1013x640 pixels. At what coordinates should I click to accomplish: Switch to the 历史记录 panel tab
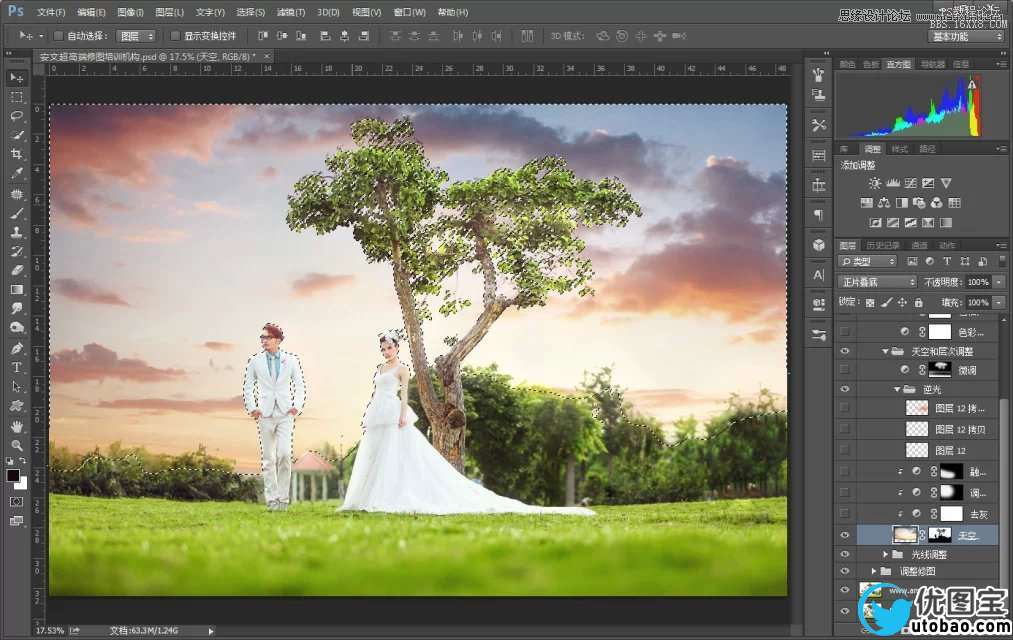(x=882, y=246)
